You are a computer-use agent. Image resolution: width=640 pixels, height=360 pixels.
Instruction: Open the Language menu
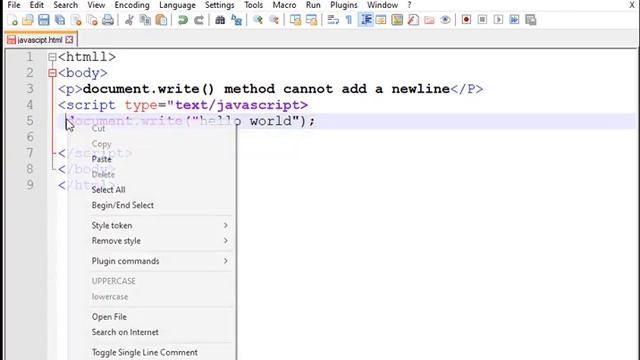pos(177,5)
